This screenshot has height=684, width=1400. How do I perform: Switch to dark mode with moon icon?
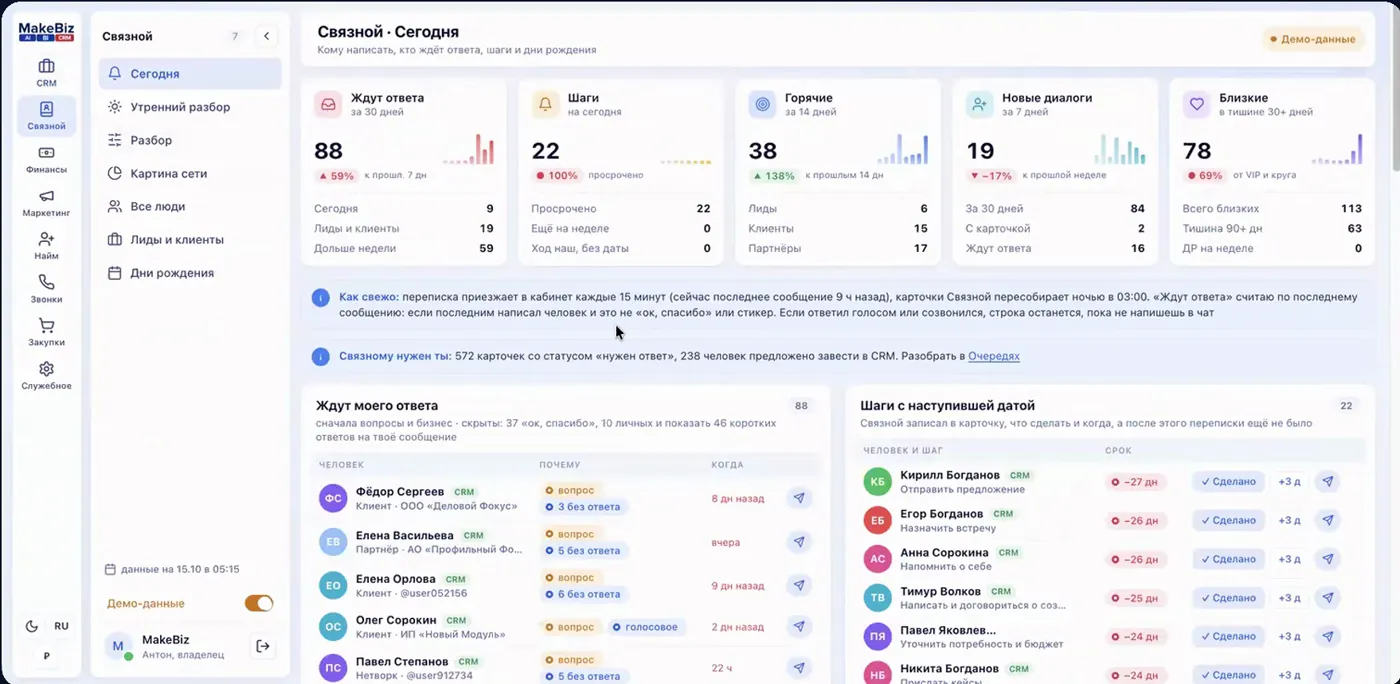click(x=32, y=626)
